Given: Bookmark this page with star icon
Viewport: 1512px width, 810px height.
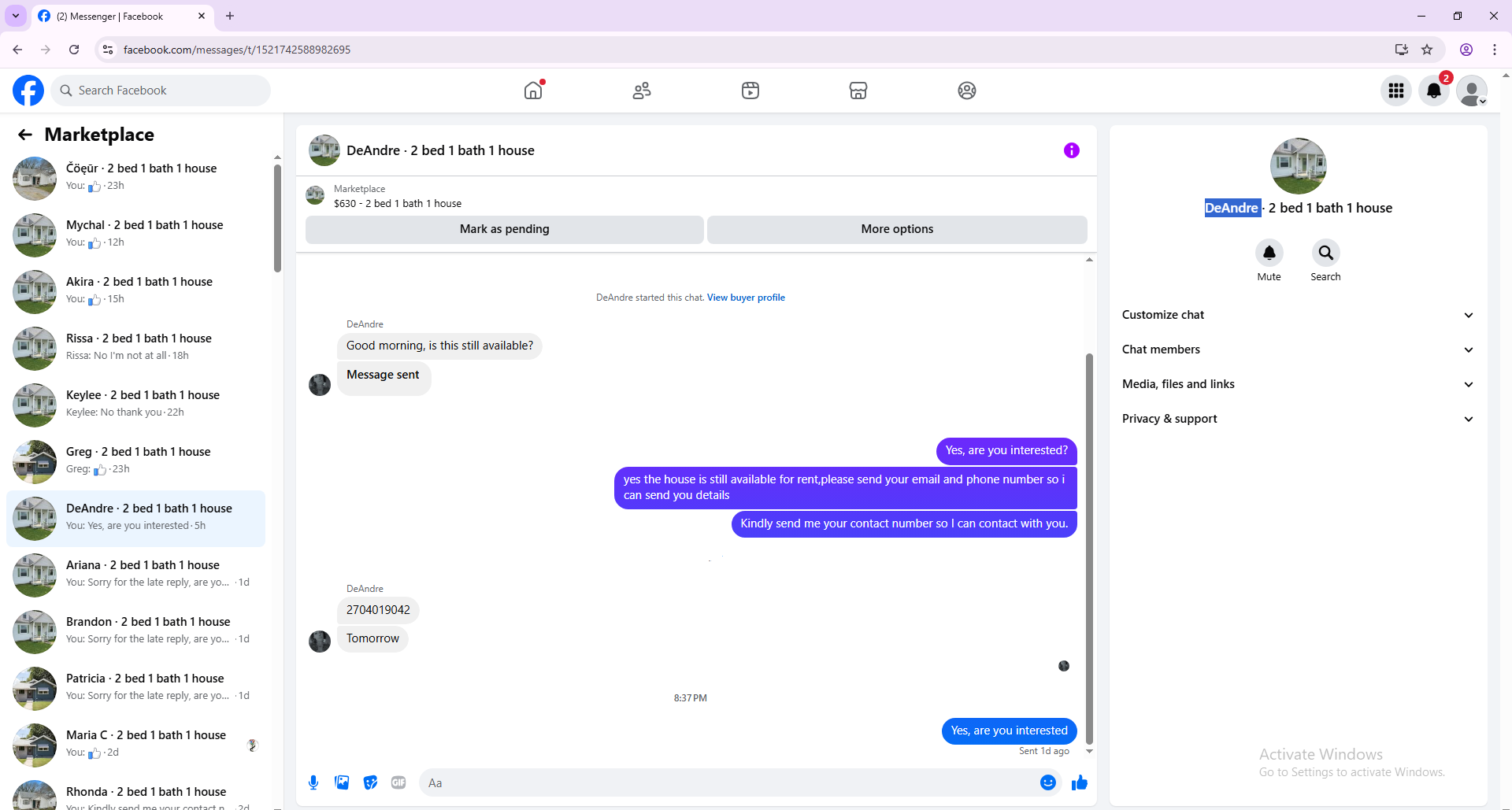Looking at the screenshot, I should pos(1427,50).
